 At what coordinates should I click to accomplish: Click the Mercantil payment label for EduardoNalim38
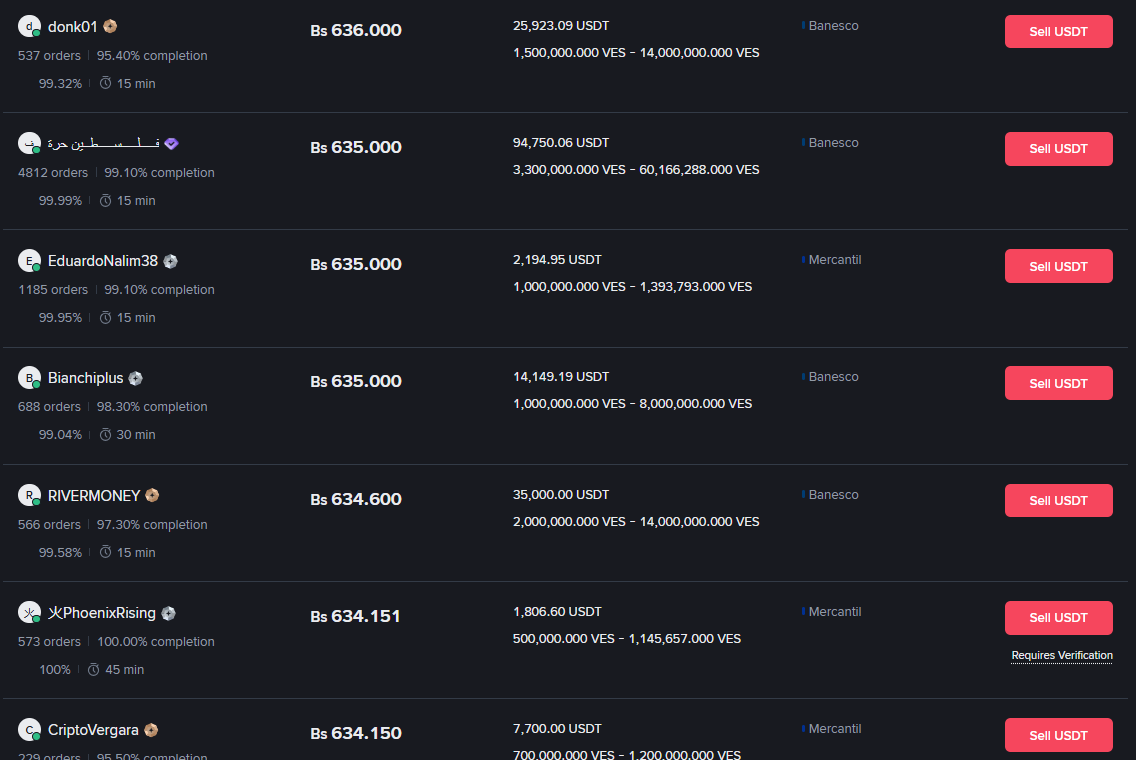click(x=834, y=260)
